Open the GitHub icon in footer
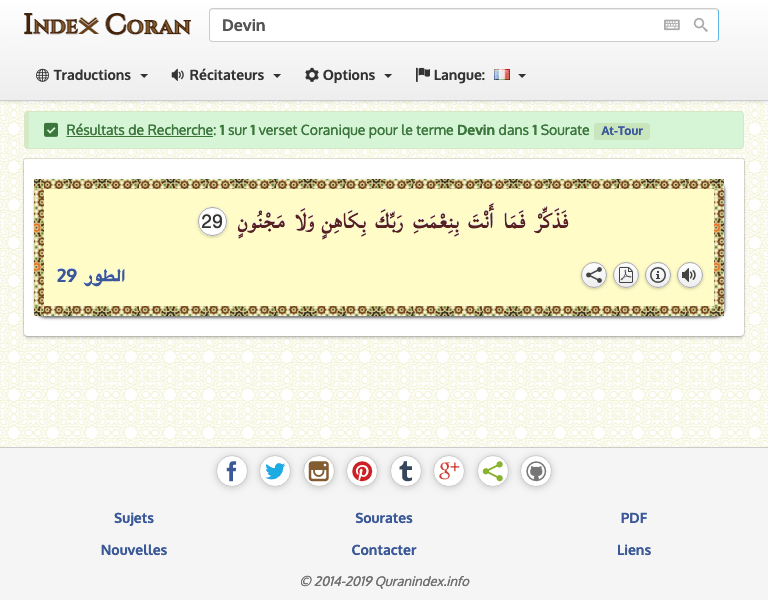This screenshot has height=600, width=768. pos(536,471)
